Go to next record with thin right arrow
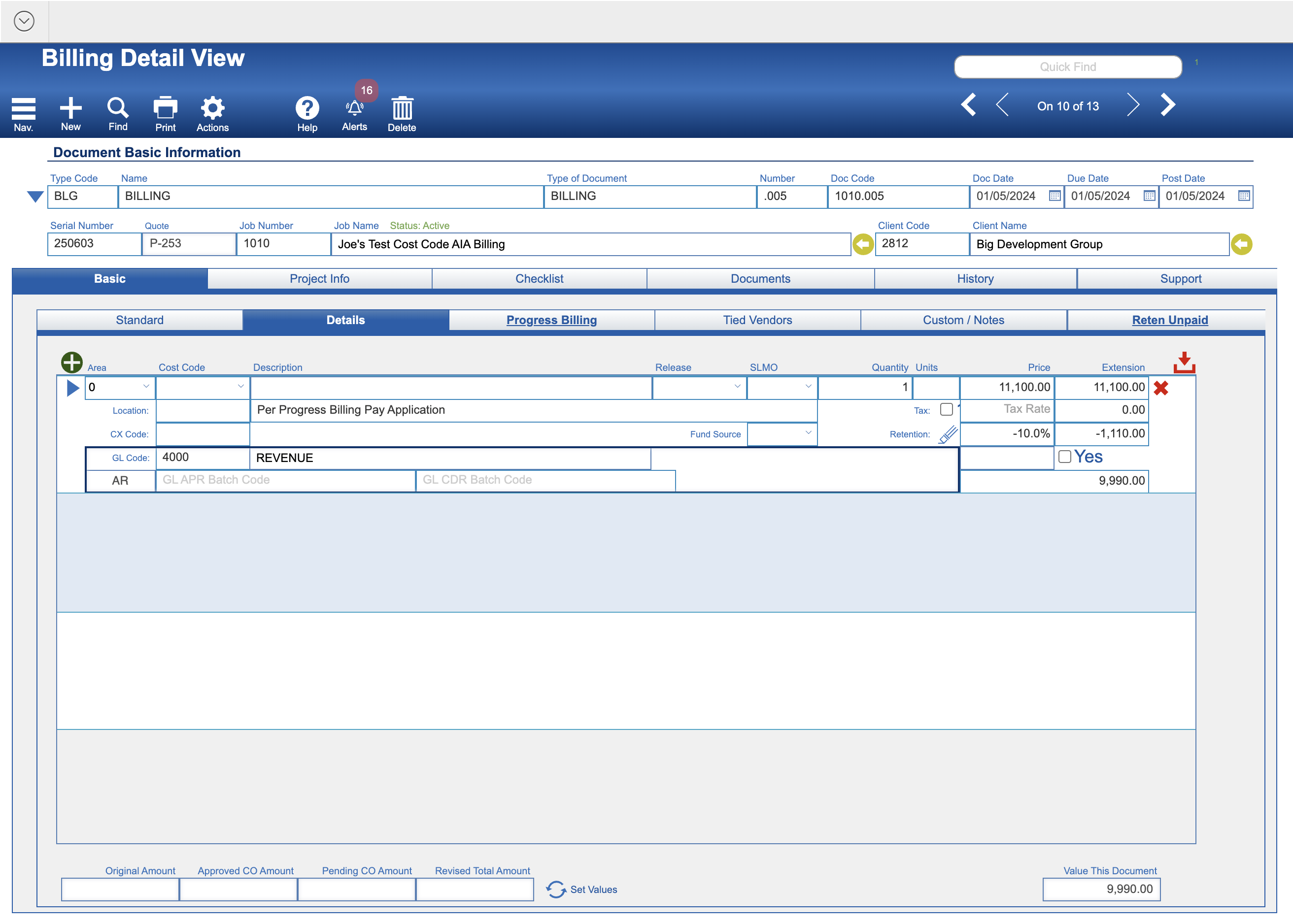This screenshot has width=1293, height=924. pyautogui.click(x=1132, y=105)
